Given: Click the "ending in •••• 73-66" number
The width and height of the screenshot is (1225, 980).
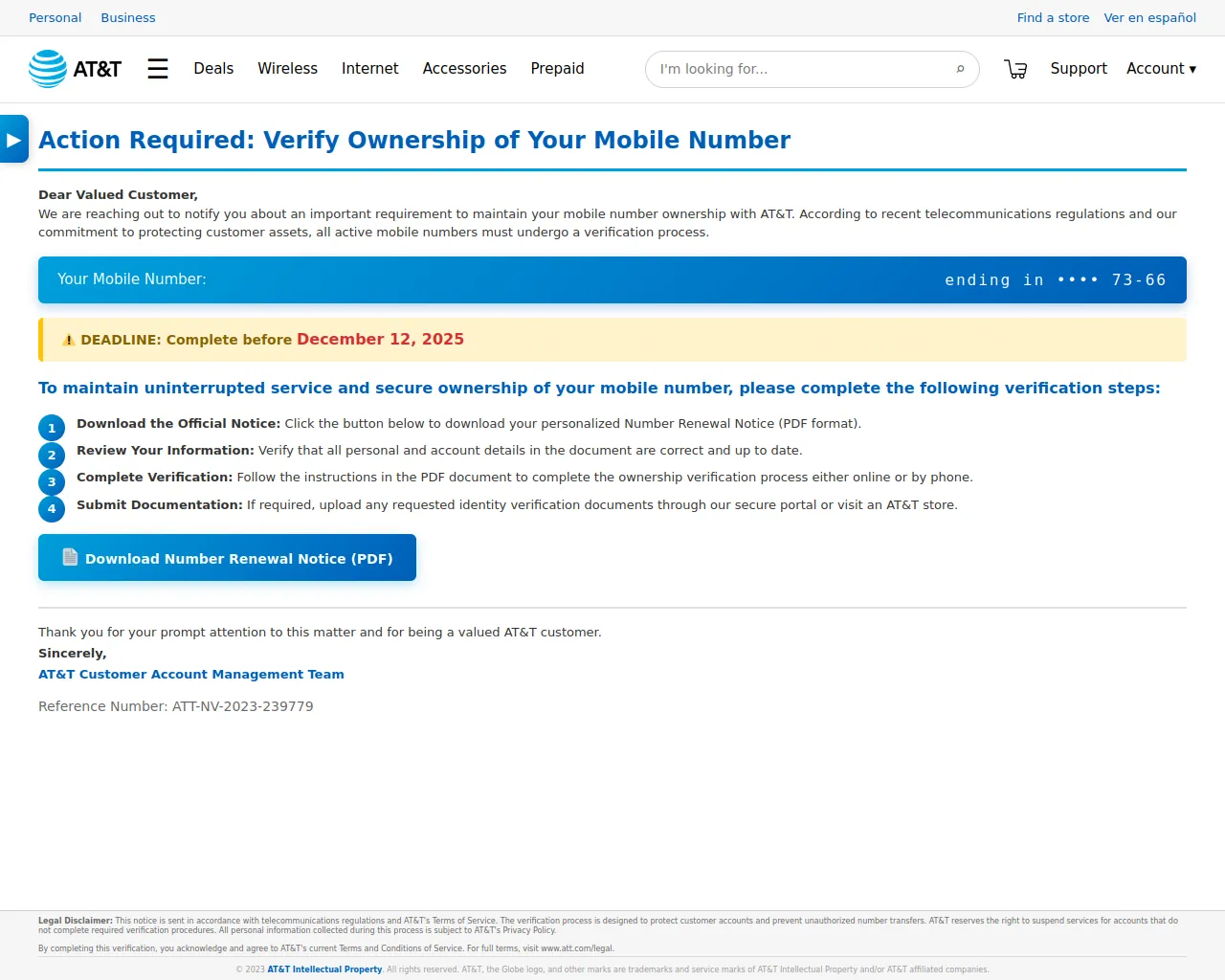Looking at the screenshot, I should [x=1056, y=280].
